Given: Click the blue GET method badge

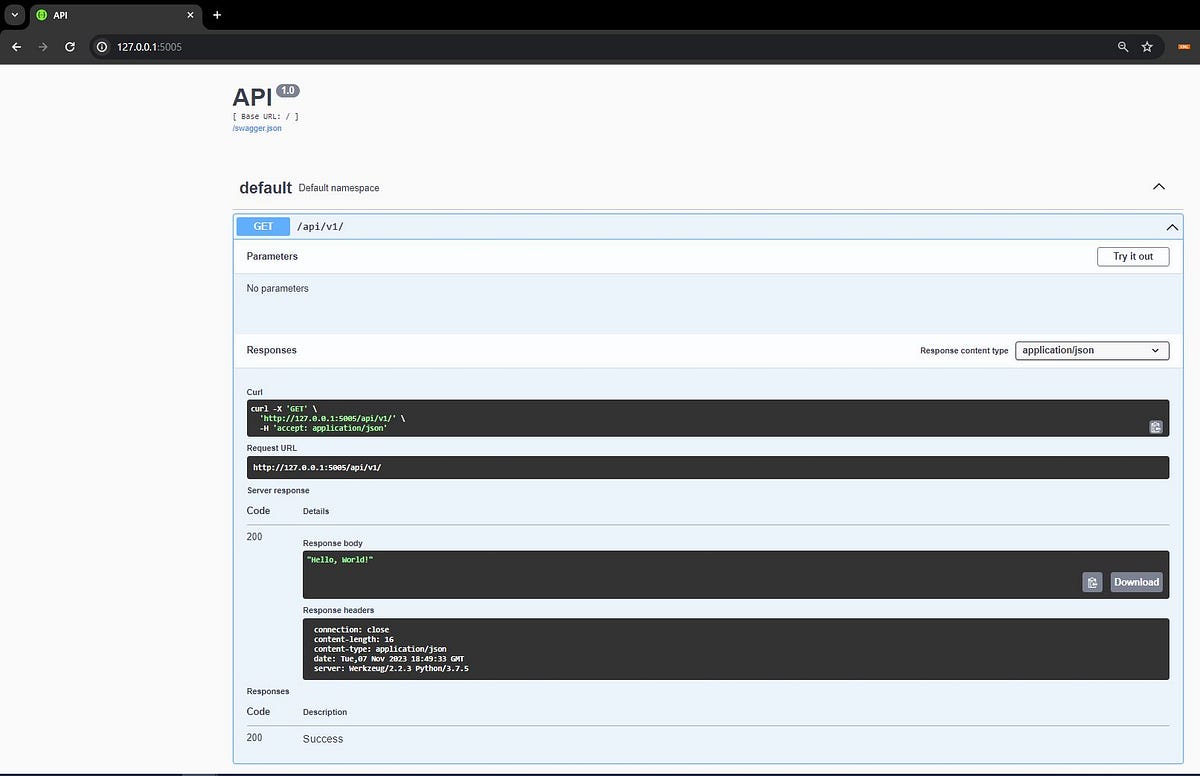Looking at the screenshot, I should [x=262, y=226].
